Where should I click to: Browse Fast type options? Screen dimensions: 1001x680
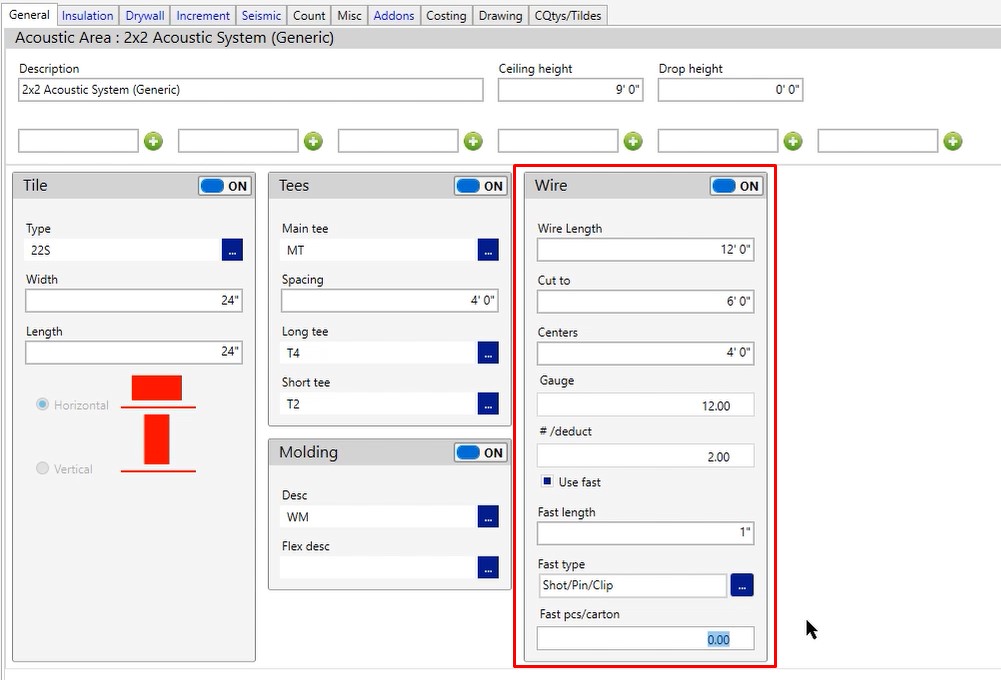point(741,586)
